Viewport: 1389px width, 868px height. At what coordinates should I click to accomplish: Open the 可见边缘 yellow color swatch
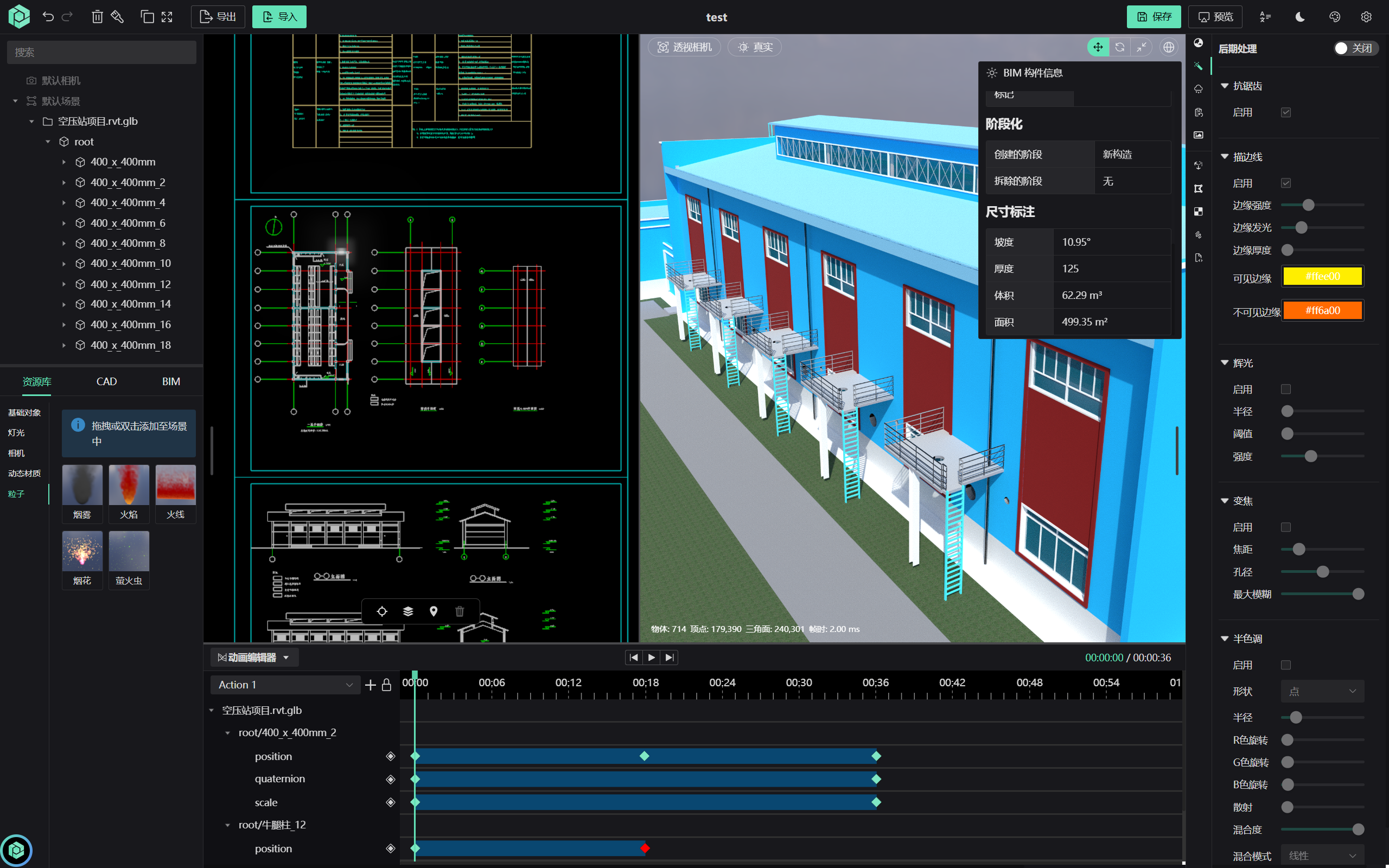[1322, 277]
